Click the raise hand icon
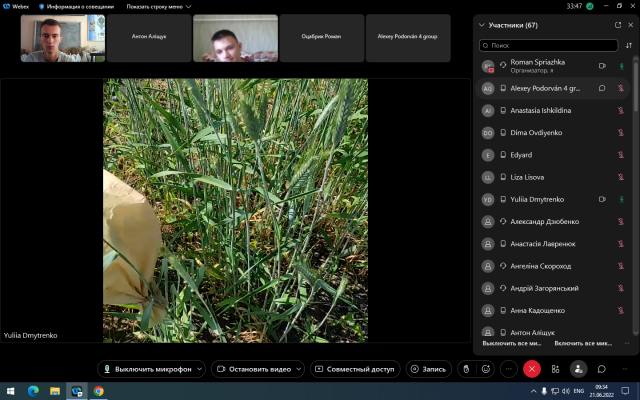640x400 pixels. coord(465,368)
